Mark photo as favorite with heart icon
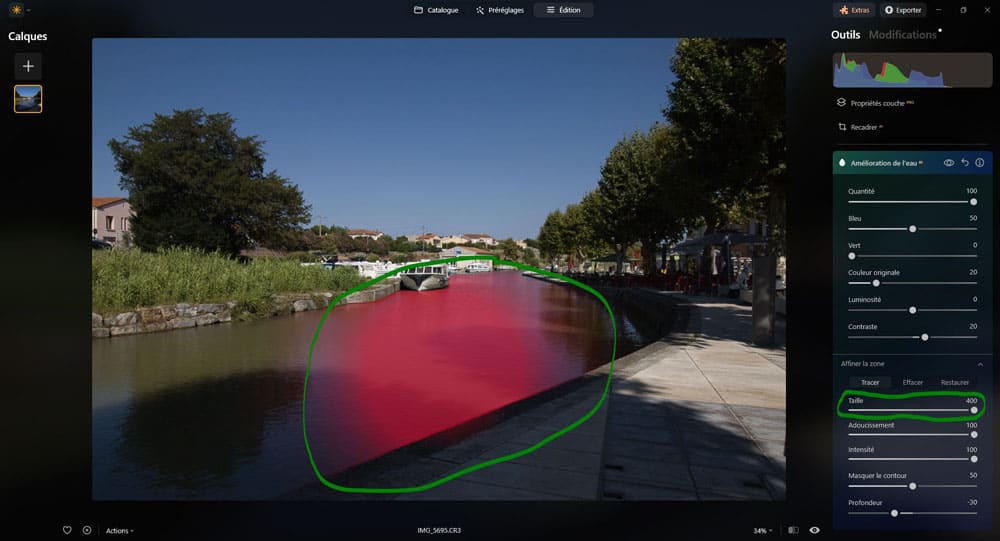Image resolution: width=1000 pixels, height=541 pixels. (67, 530)
